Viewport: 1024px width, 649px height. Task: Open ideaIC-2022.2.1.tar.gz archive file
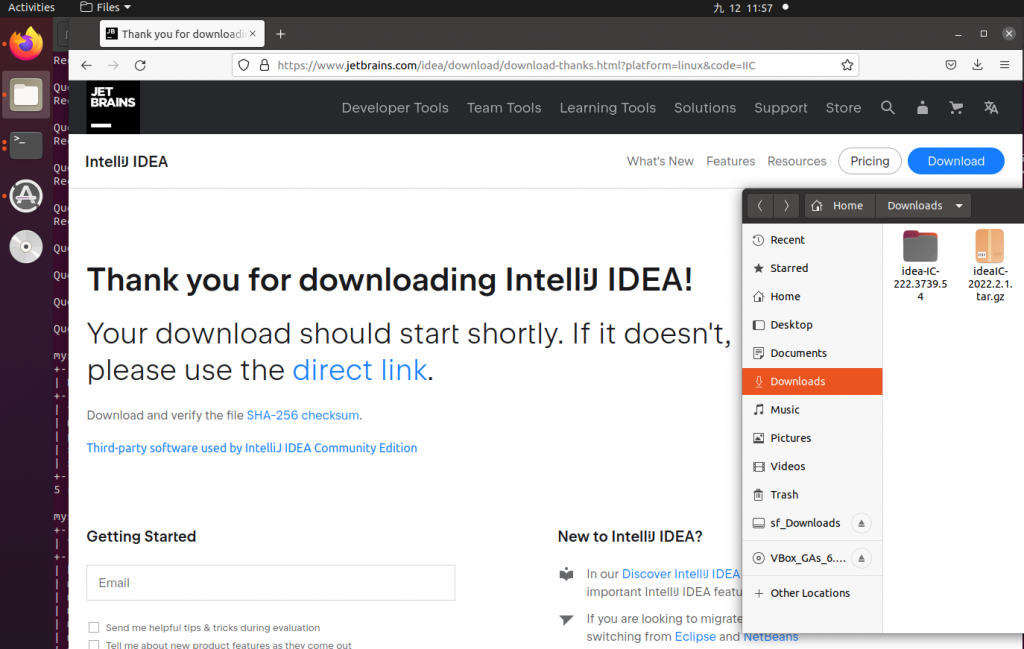click(x=990, y=264)
